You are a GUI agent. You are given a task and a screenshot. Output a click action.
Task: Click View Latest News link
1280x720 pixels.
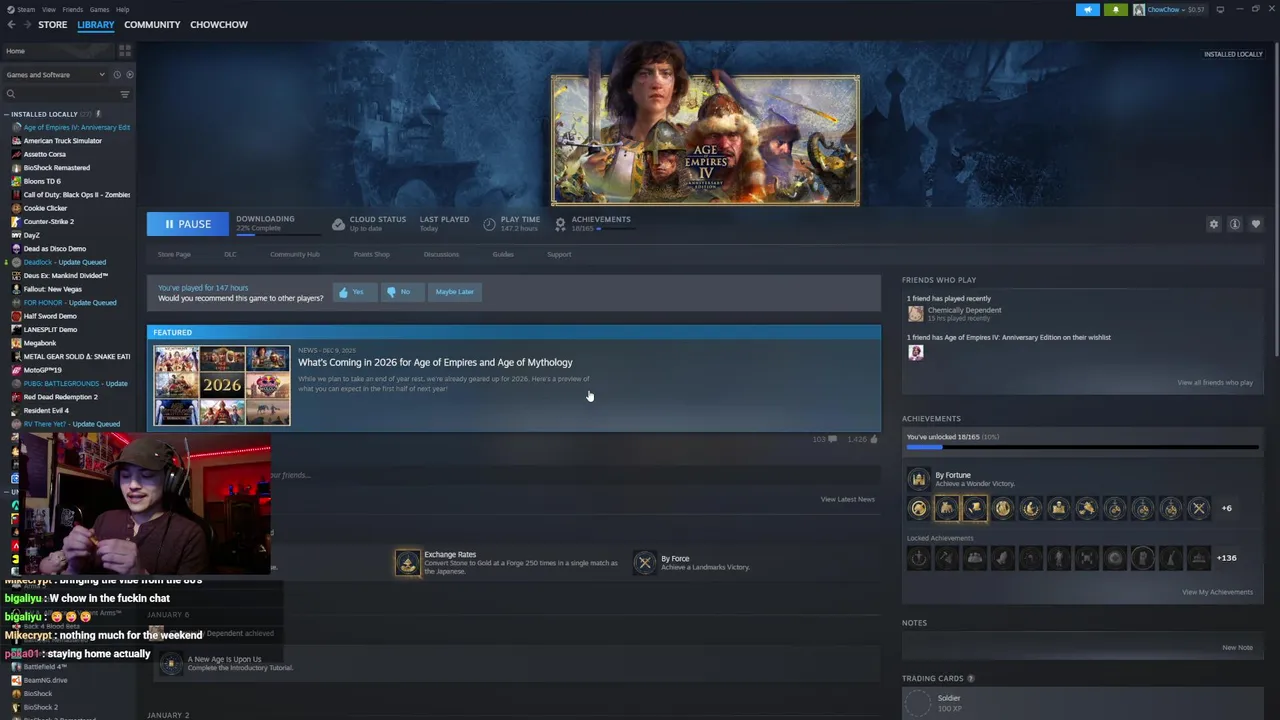pyautogui.click(x=848, y=499)
